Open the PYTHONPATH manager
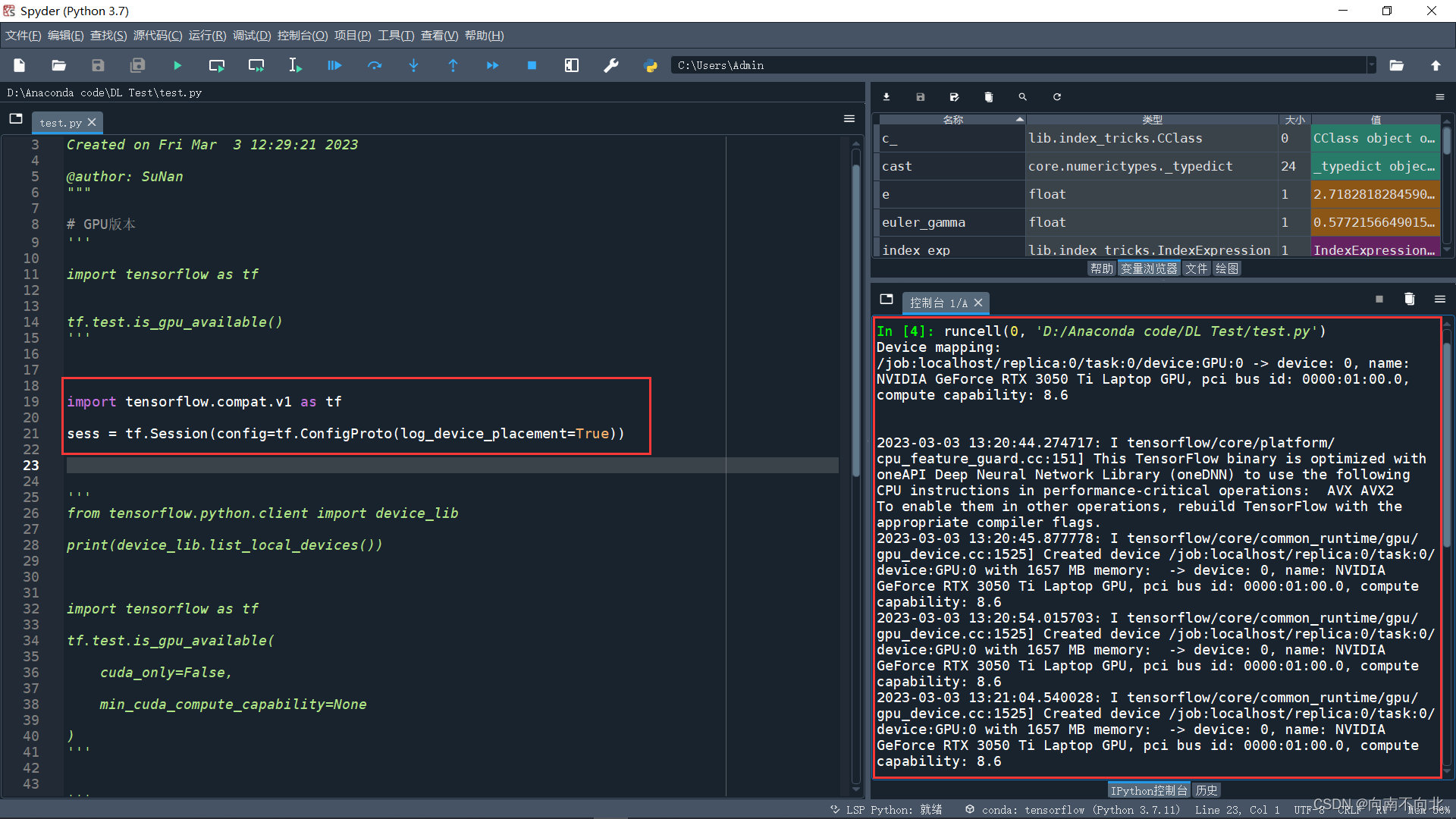This screenshot has width=1456, height=819. (x=651, y=66)
